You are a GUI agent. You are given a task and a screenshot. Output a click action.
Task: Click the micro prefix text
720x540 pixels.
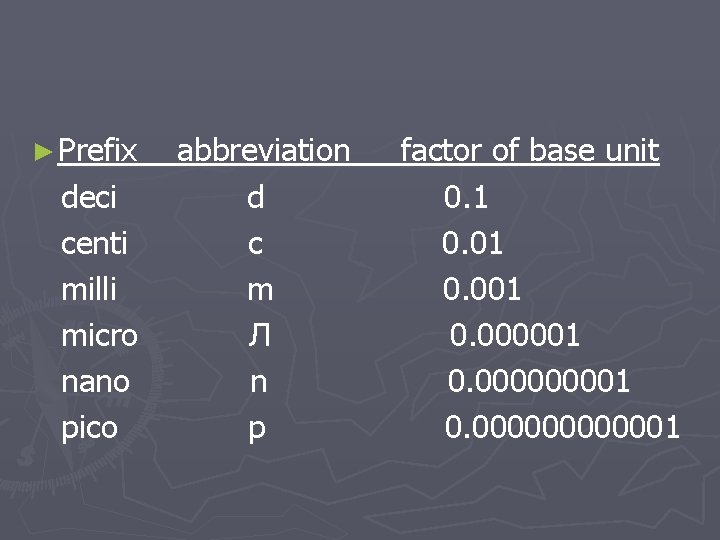(100, 336)
